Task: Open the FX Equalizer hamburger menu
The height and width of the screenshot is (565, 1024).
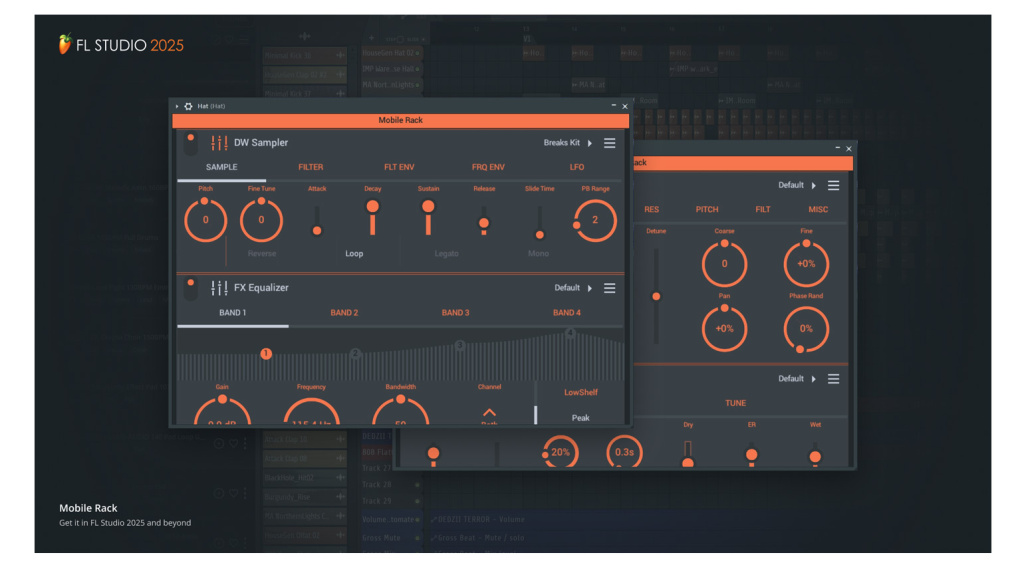Action: [609, 288]
